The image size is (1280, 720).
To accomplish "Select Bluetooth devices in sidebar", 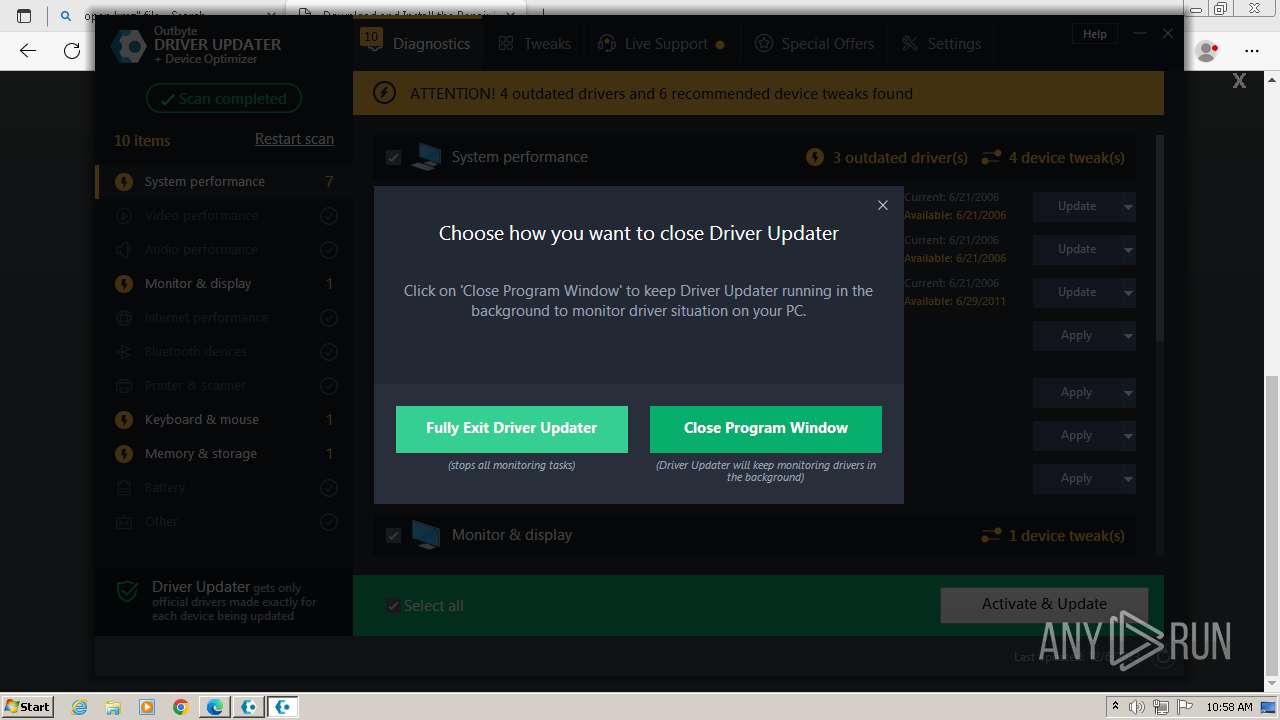I will (224, 352).
